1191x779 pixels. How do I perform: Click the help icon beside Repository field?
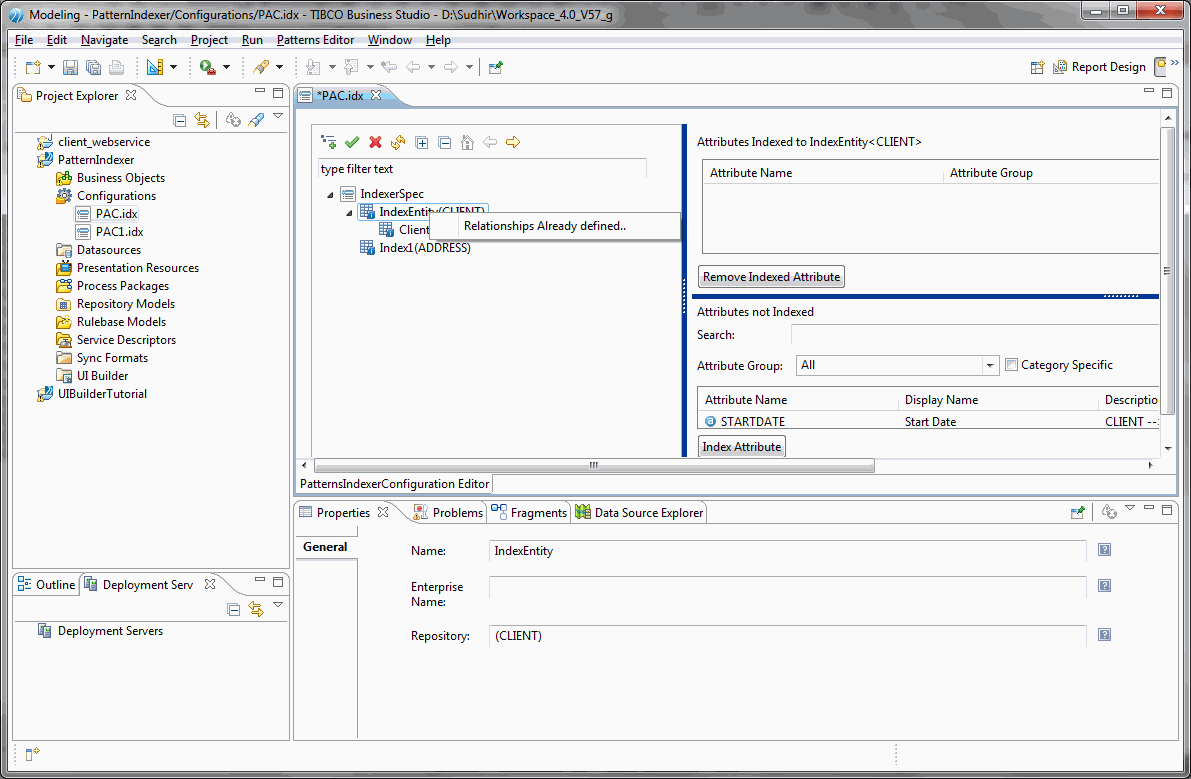coord(1104,635)
